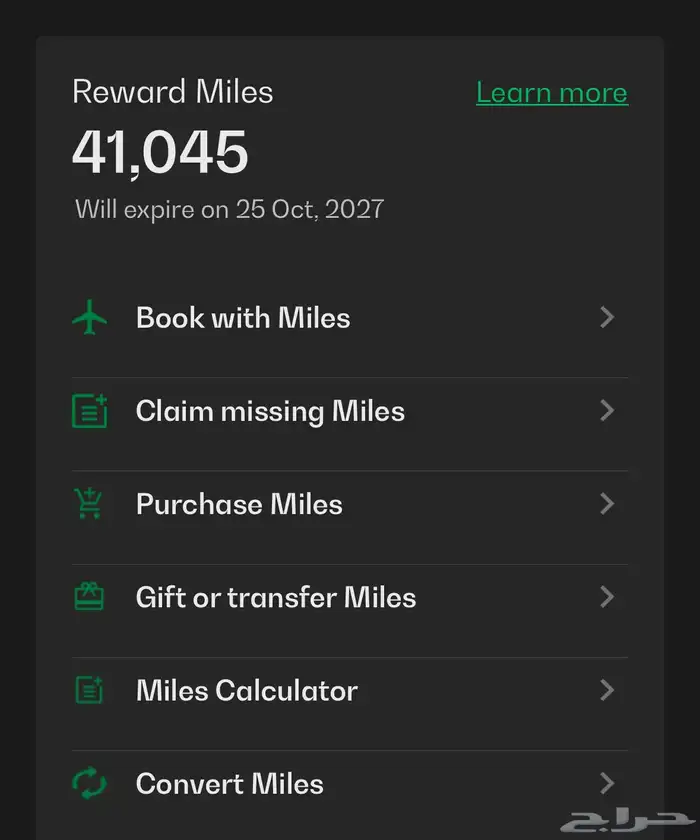The height and width of the screenshot is (840, 700).
Task: Tap the gift card icon
Action: [x=90, y=597]
